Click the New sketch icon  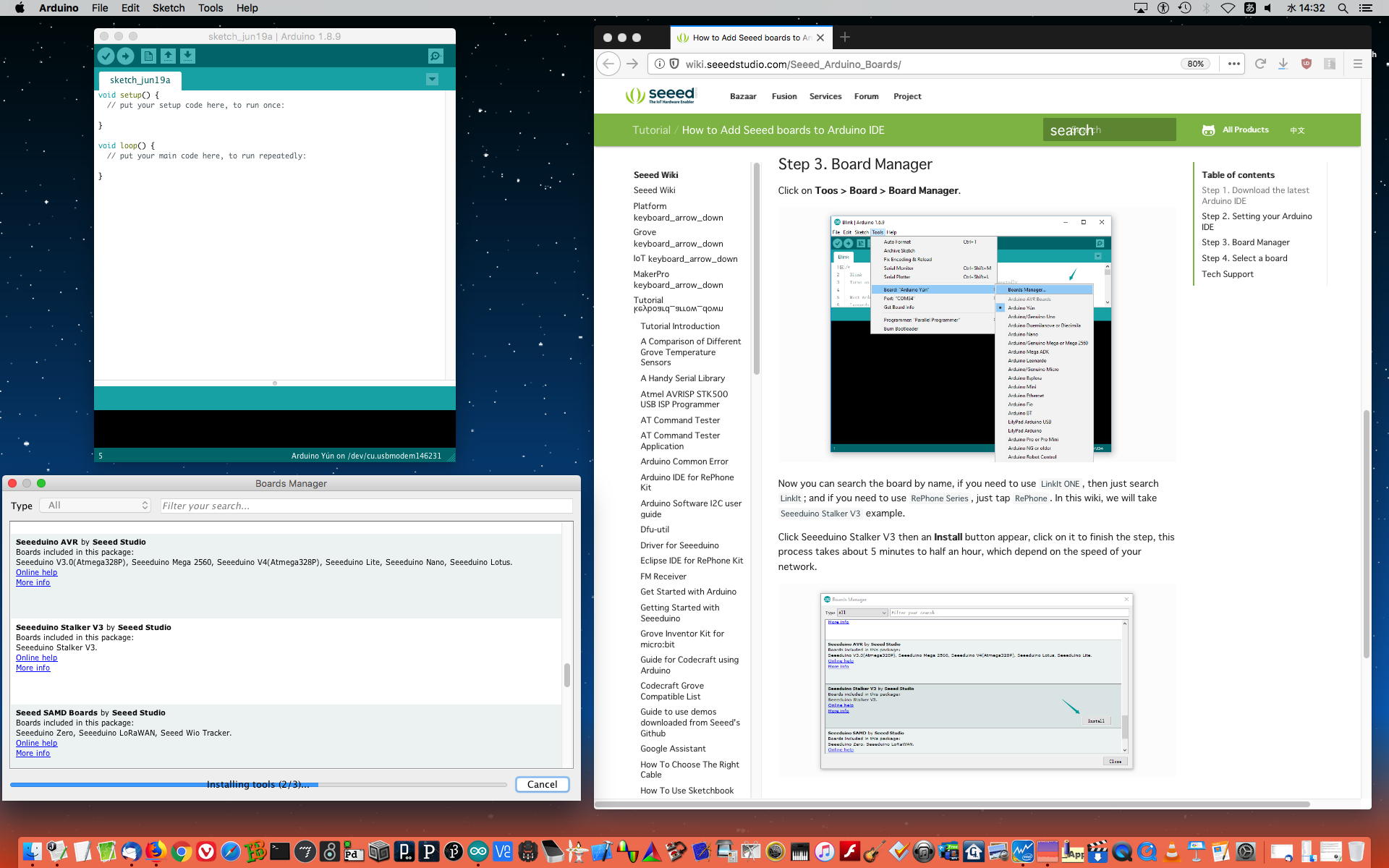148,56
